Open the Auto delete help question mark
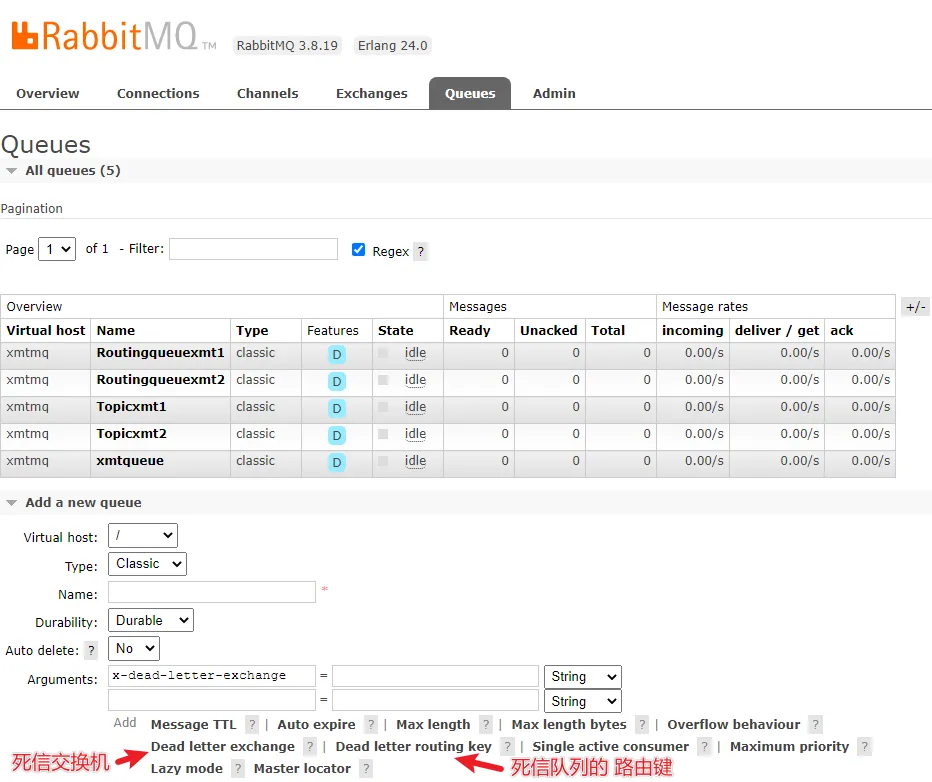The image size is (932, 782). 91,650
